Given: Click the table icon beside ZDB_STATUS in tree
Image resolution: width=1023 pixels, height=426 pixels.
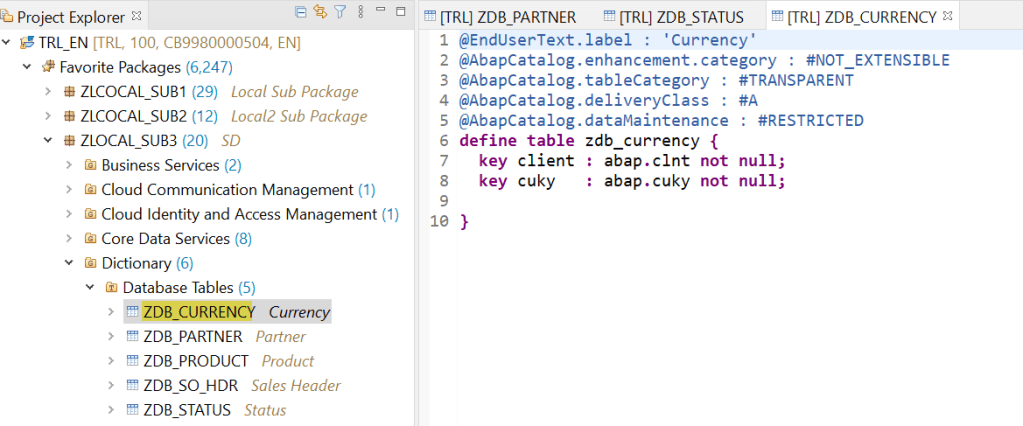Looking at the screenshot, I should 132,410.
